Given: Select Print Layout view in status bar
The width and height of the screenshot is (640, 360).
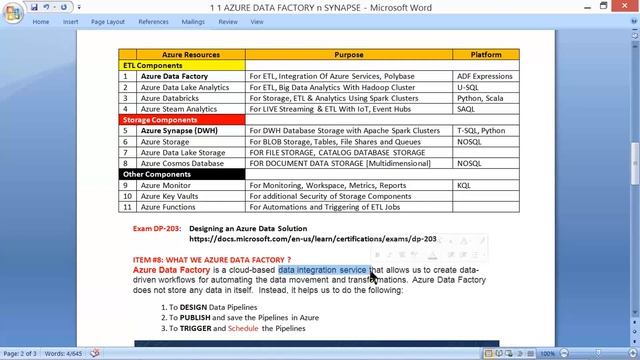Looking at the screenshot, I should [x=488, y=353].
